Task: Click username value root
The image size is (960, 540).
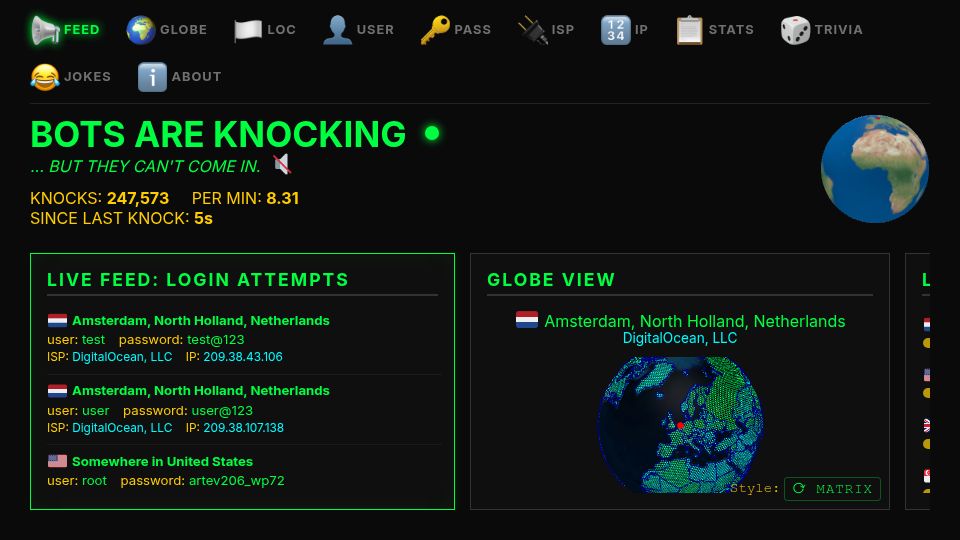Action: [94, 481]
